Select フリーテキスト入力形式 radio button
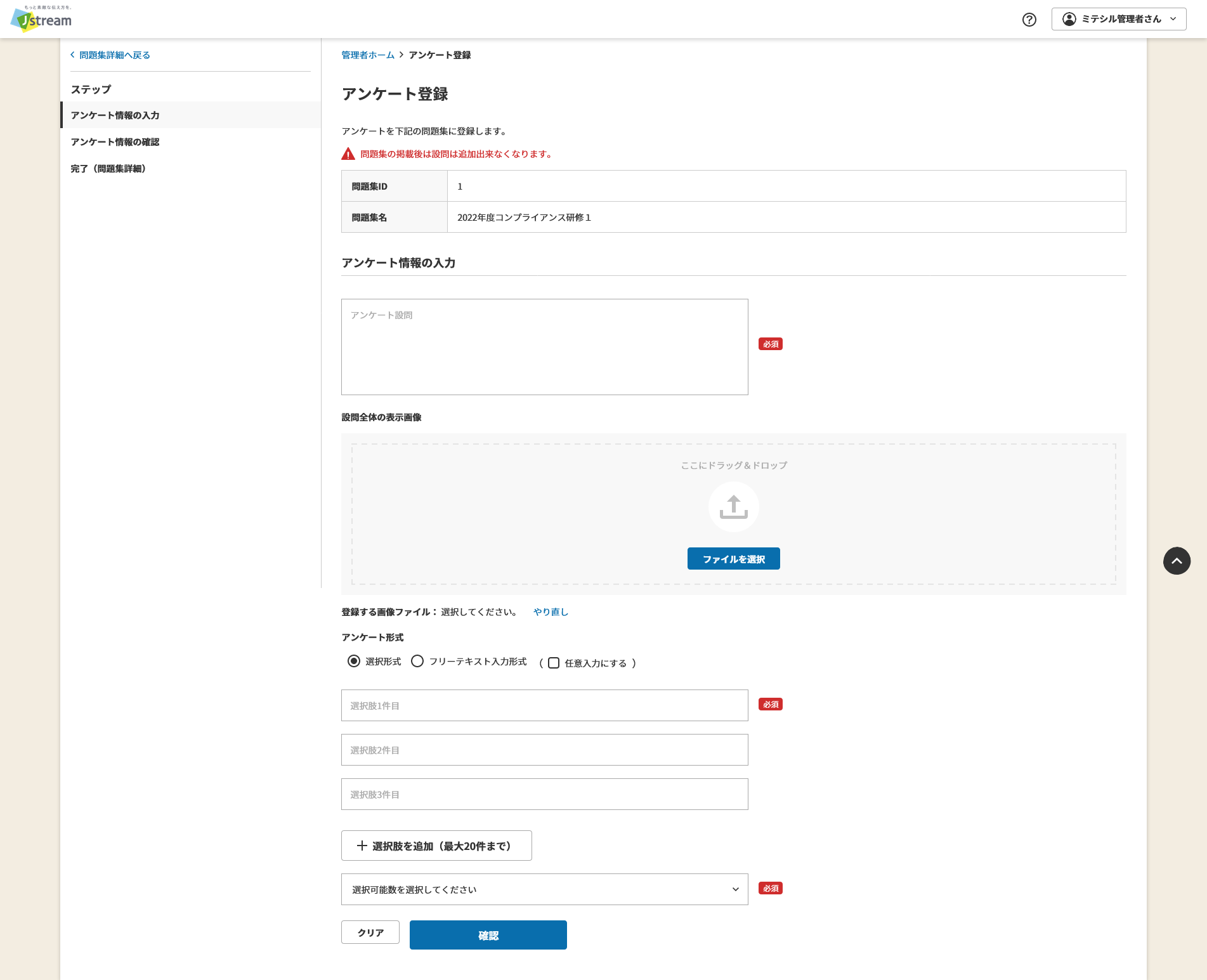Image resolution: width=1207 pixels, height=980 pixels. click(x=417, y=662)
